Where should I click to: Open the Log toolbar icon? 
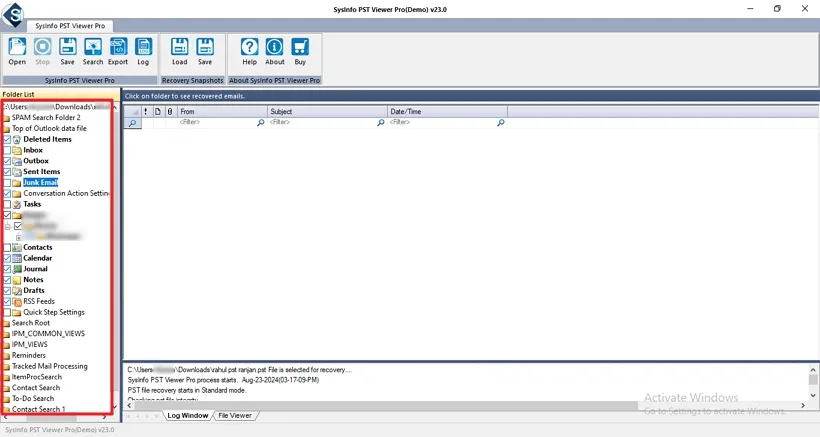(x=143, y=47)
